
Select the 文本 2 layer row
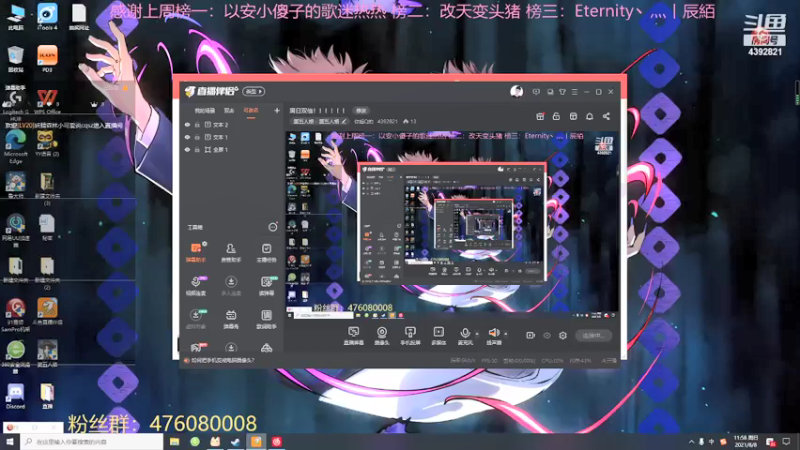pos(232,124)
